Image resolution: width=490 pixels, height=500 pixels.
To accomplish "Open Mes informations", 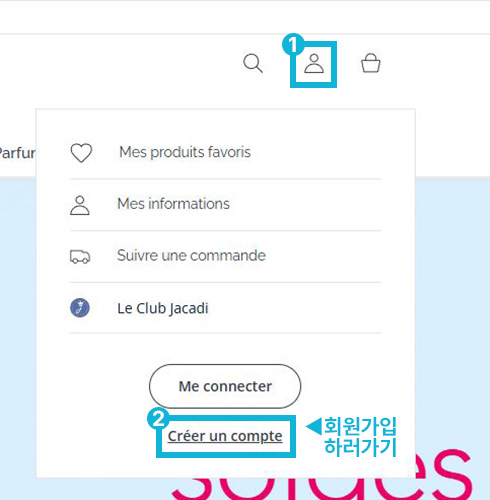I will pos(173,204).
